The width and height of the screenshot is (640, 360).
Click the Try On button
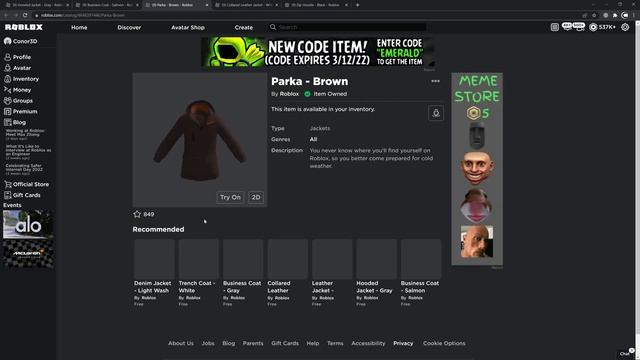[230, 198]
